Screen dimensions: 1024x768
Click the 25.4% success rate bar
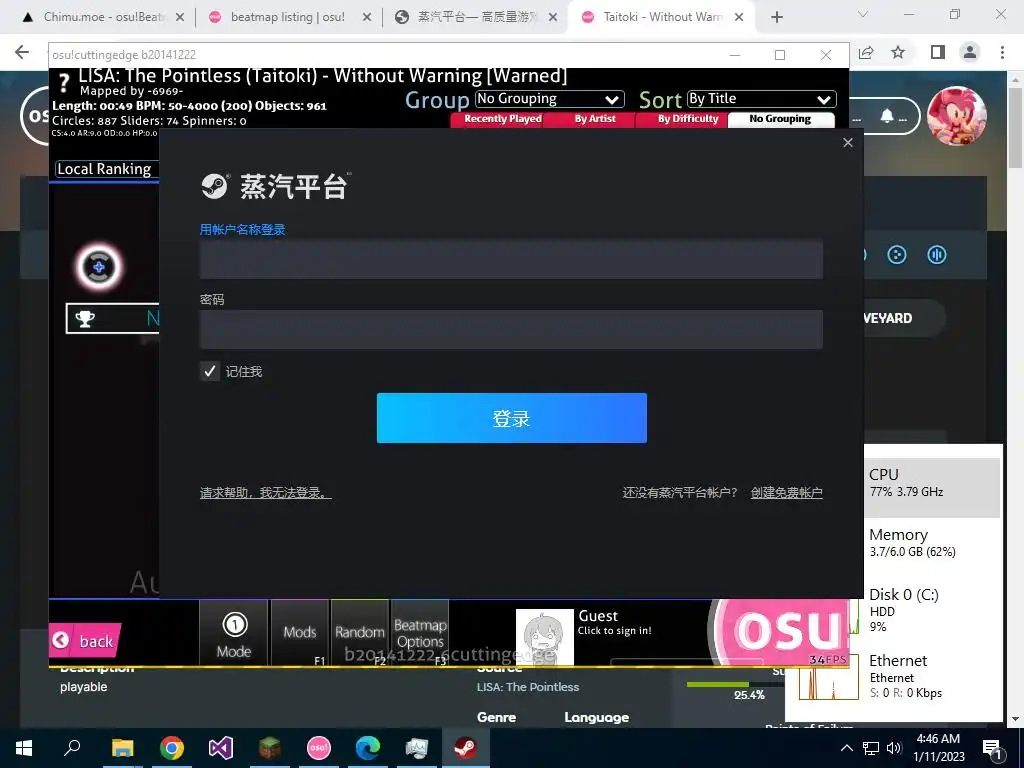pos(735,684)
